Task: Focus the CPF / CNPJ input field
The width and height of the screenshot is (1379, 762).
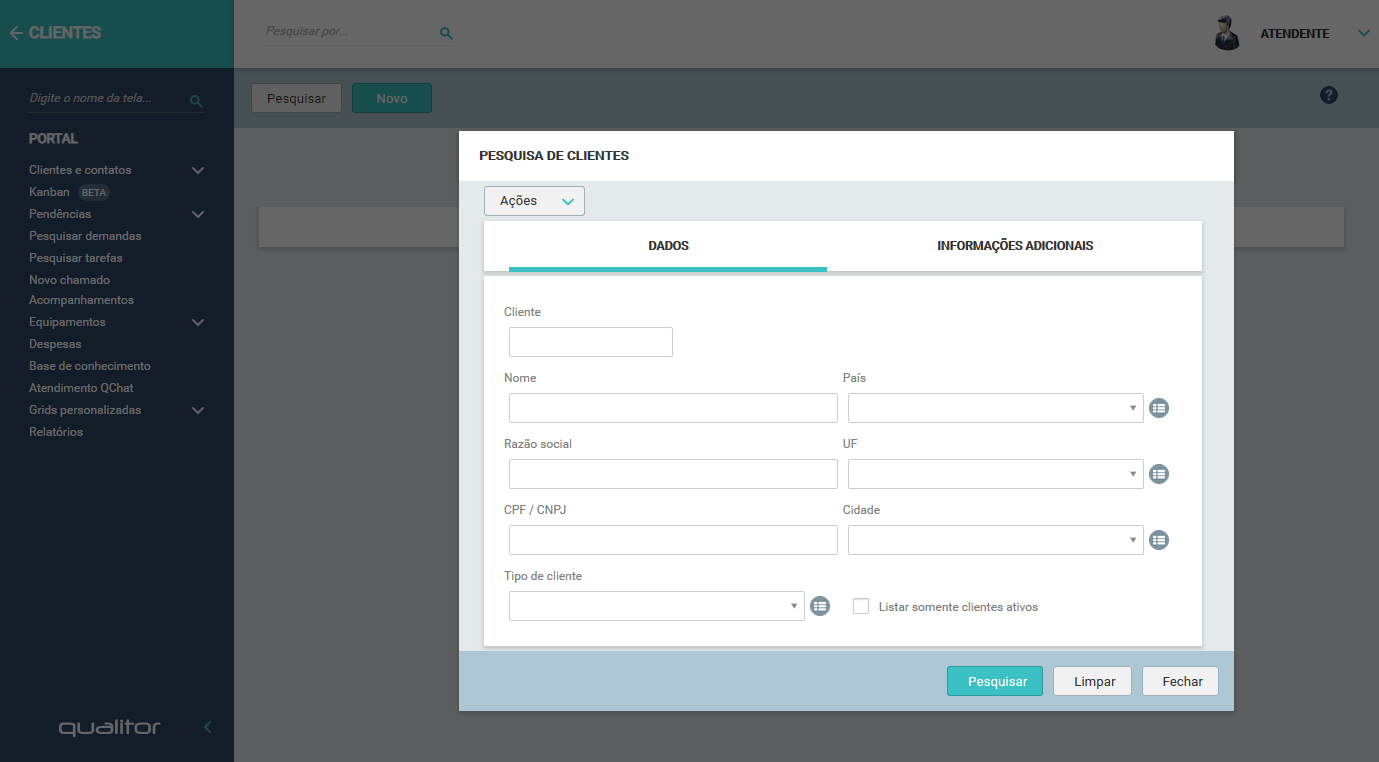Action: point(673,540)
